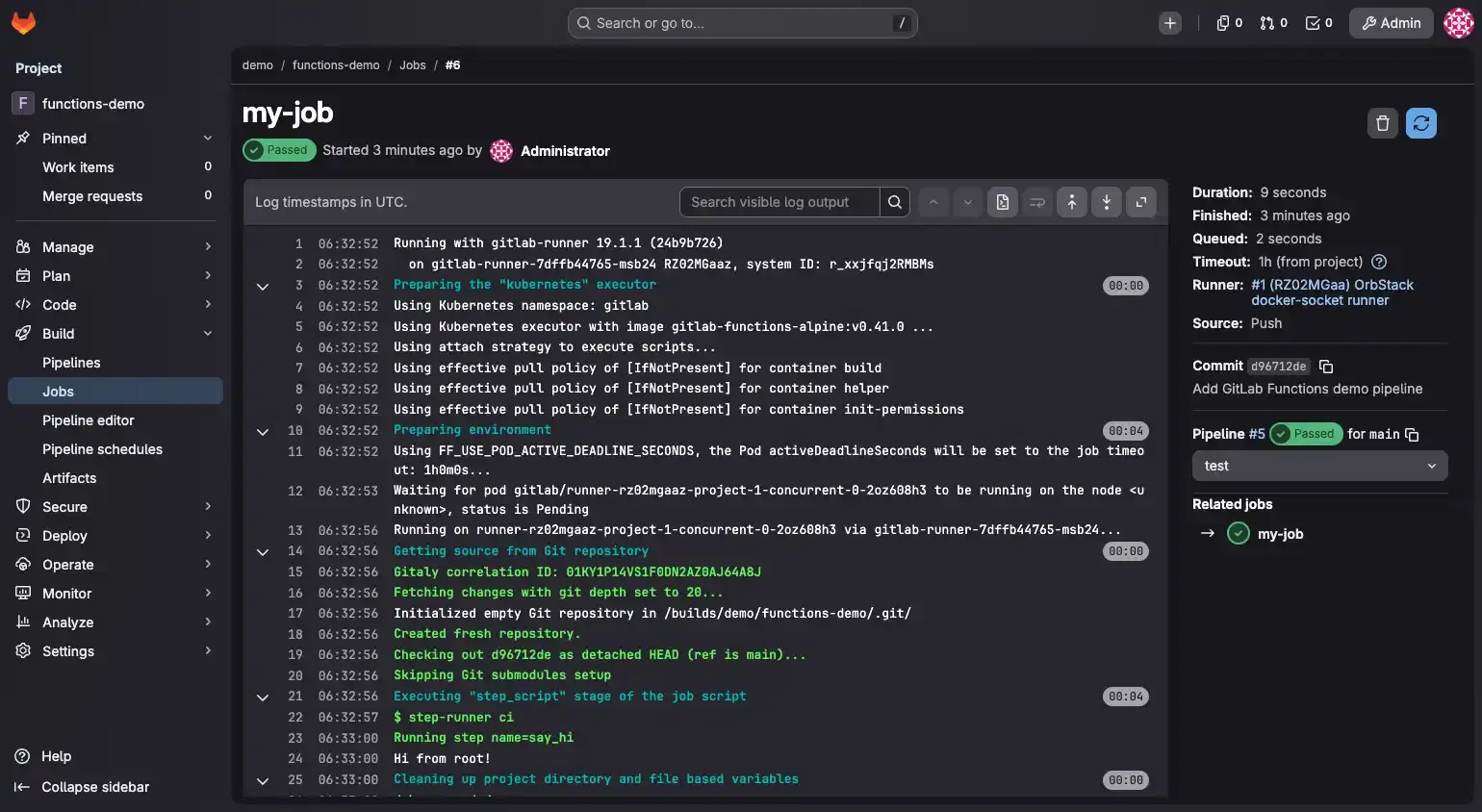The width and height of the screenshot is (1482, 812).
Task: Jump to bottom of the job log
Action: (x=1107, y=202)
